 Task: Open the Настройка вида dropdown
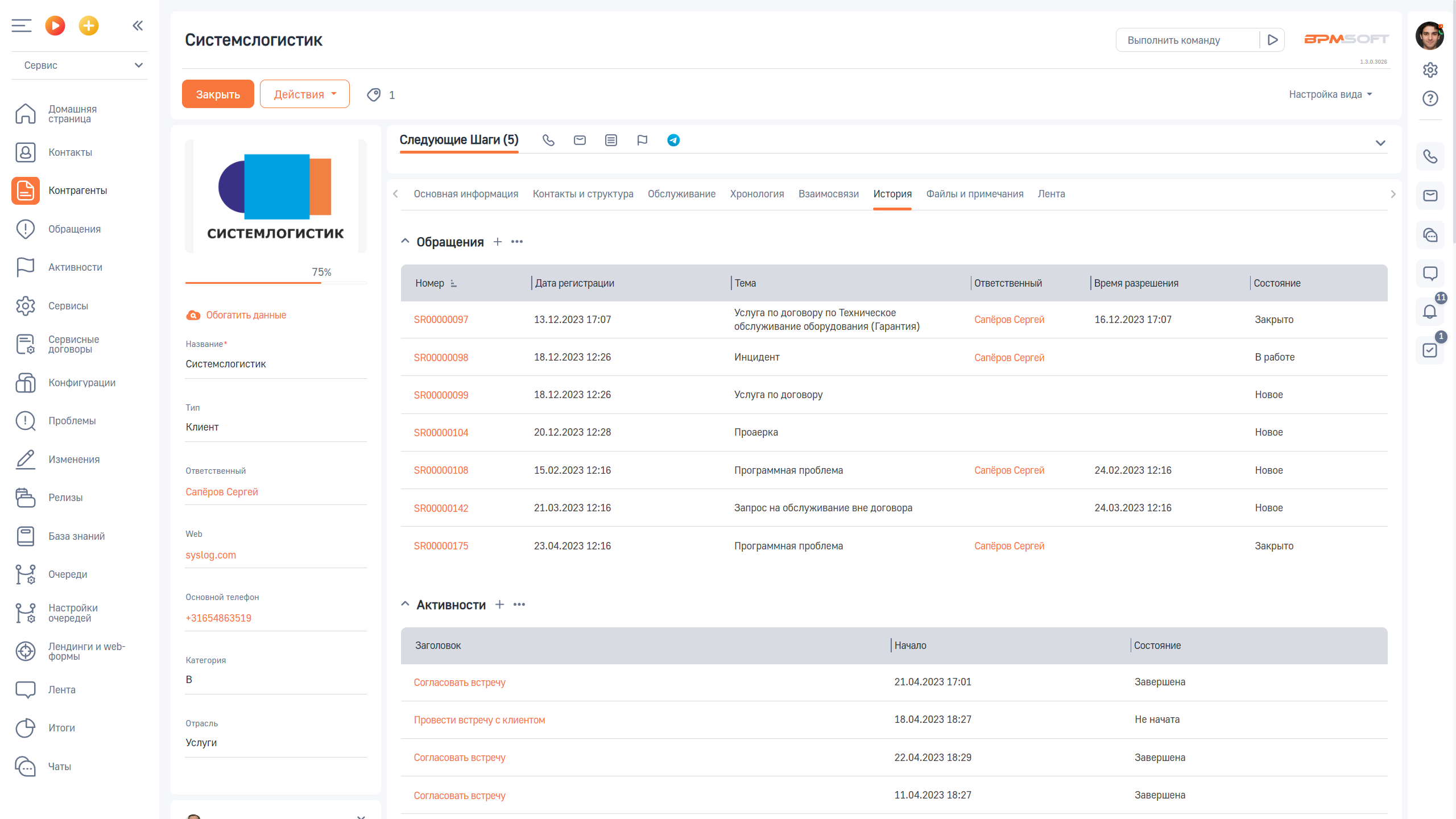tap(1330, 94)
